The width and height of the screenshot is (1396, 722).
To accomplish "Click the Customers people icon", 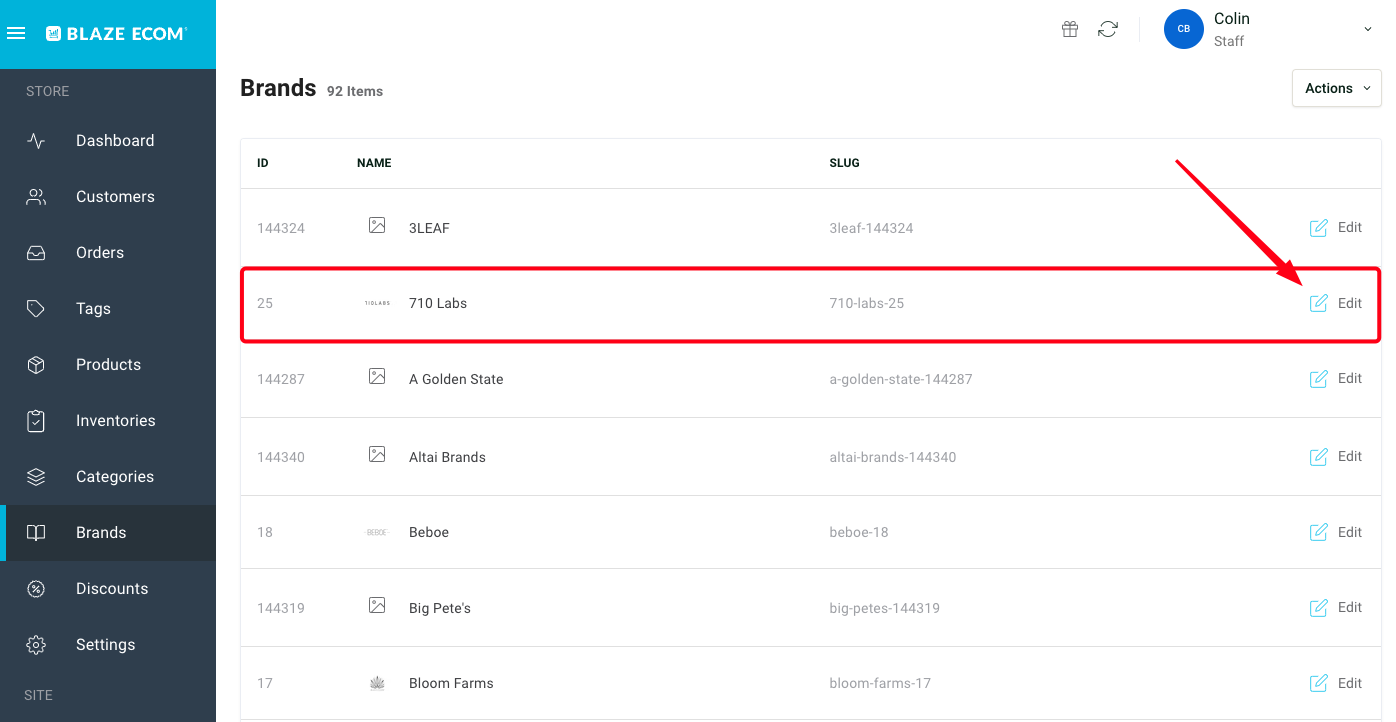I will click(x=36, y=197).
